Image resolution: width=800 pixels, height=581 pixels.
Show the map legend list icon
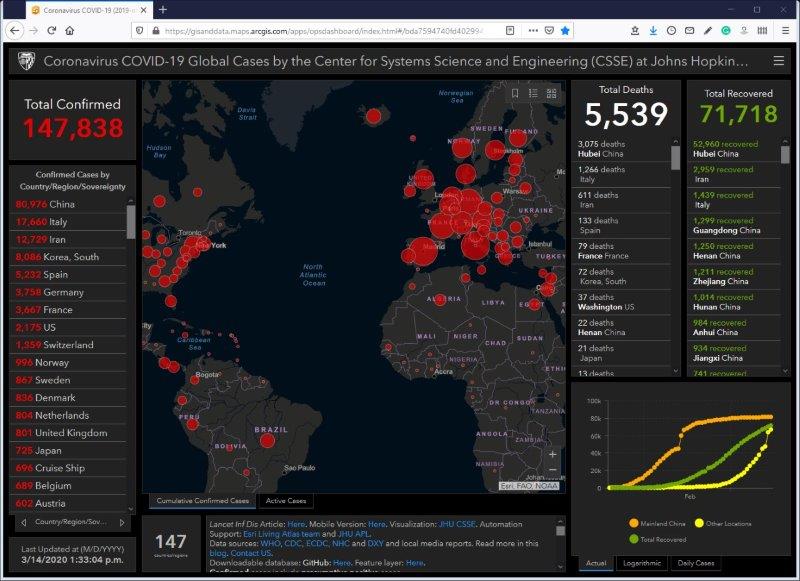[x=533, y=93]
